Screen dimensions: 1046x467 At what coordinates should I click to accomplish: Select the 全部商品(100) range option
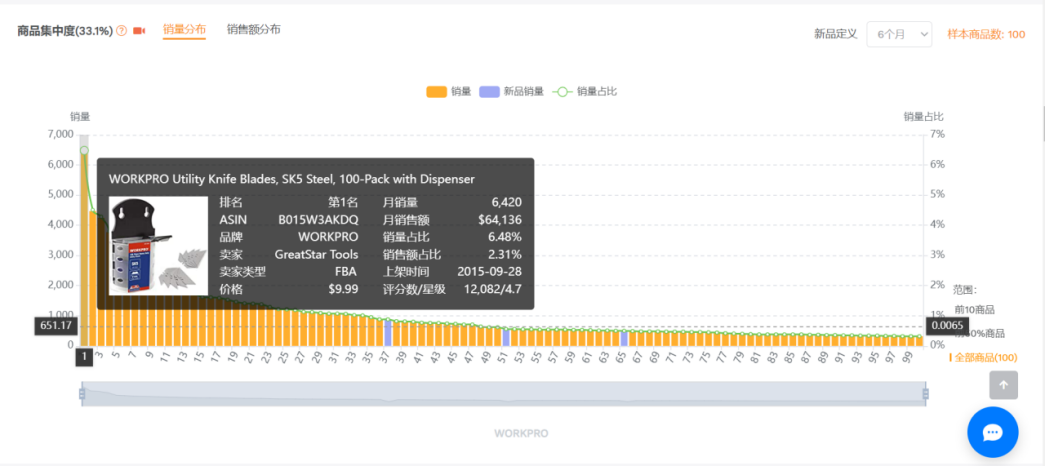click(x=985, y=357)
